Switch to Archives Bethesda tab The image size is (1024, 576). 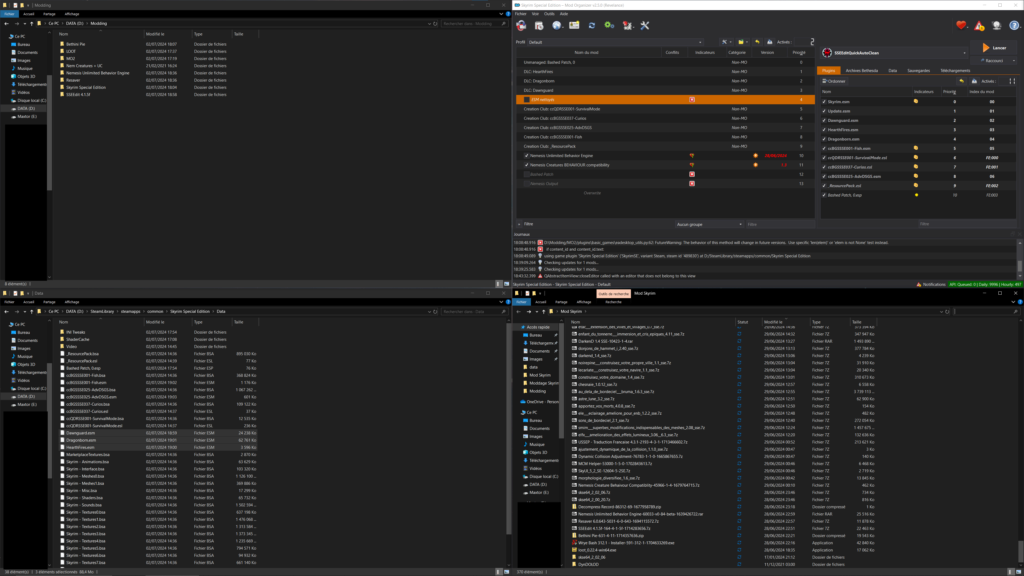click(x=861, y=71)
